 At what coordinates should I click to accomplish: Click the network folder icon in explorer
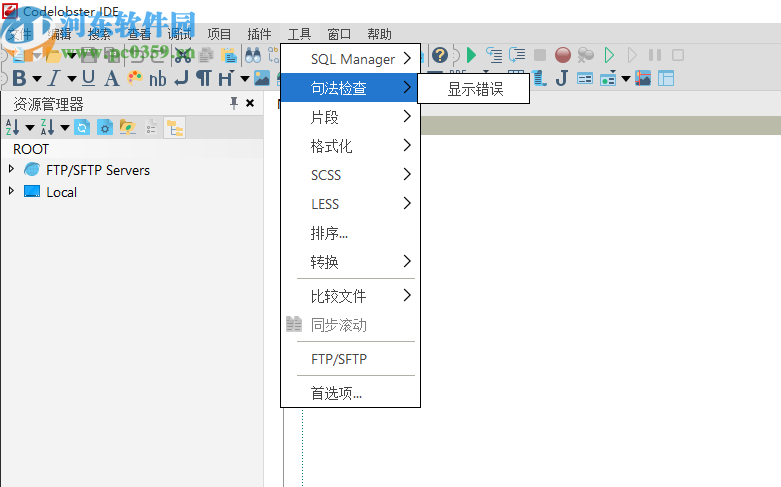point(128,127)
